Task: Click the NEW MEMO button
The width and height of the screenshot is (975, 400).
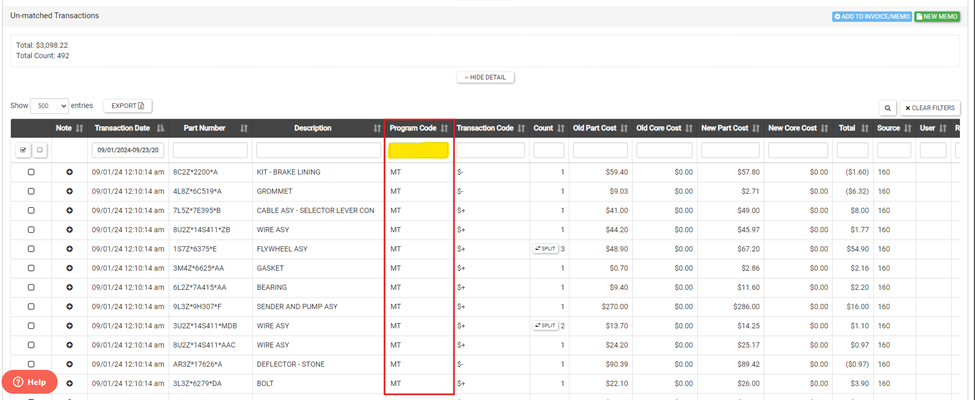Action: click(x=937, y=17)
